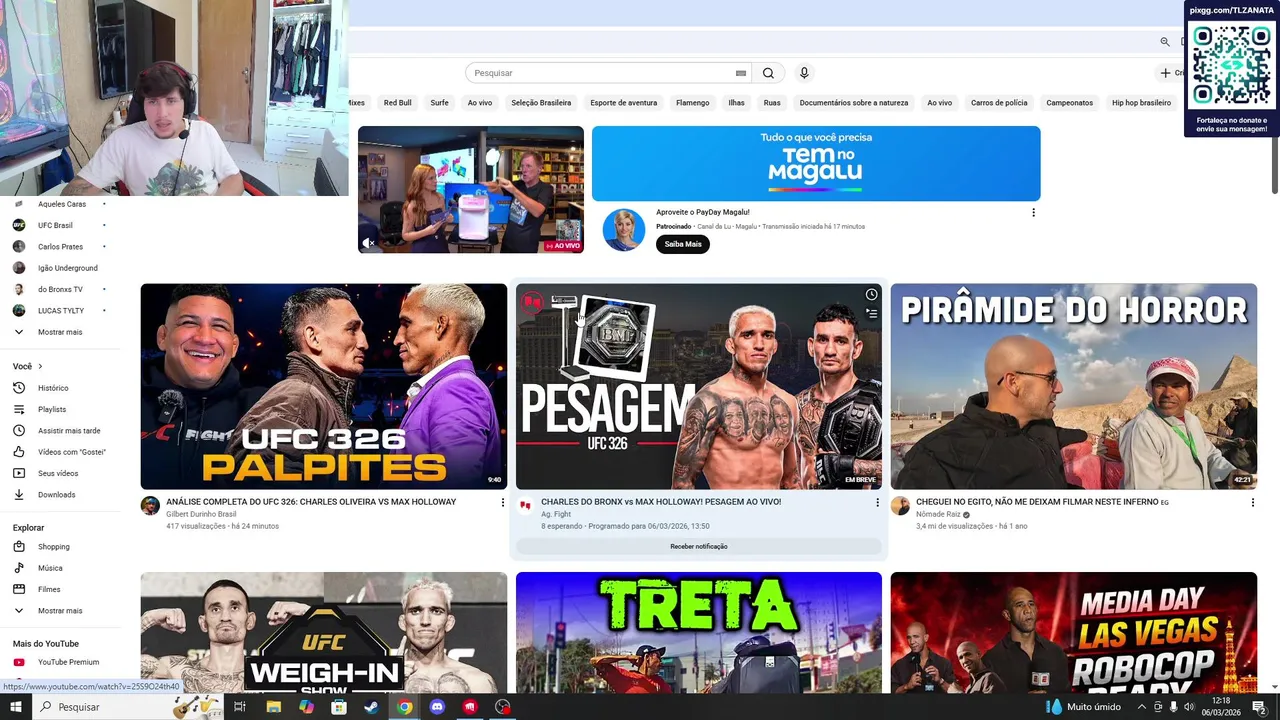This screenshot has width=1280, height=720.
Task: Open Ag. Fight channel link
Action: point(558,514)
